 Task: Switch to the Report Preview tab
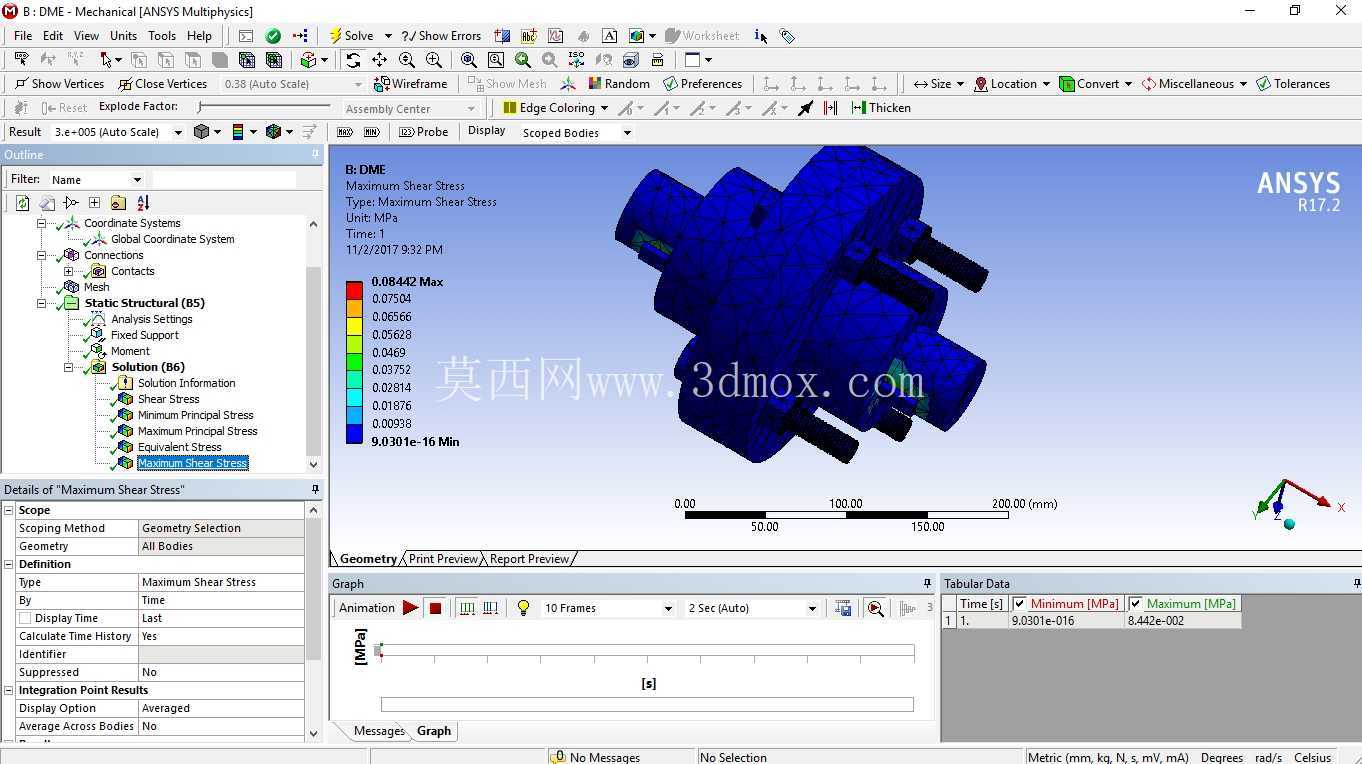click(529, 559)
